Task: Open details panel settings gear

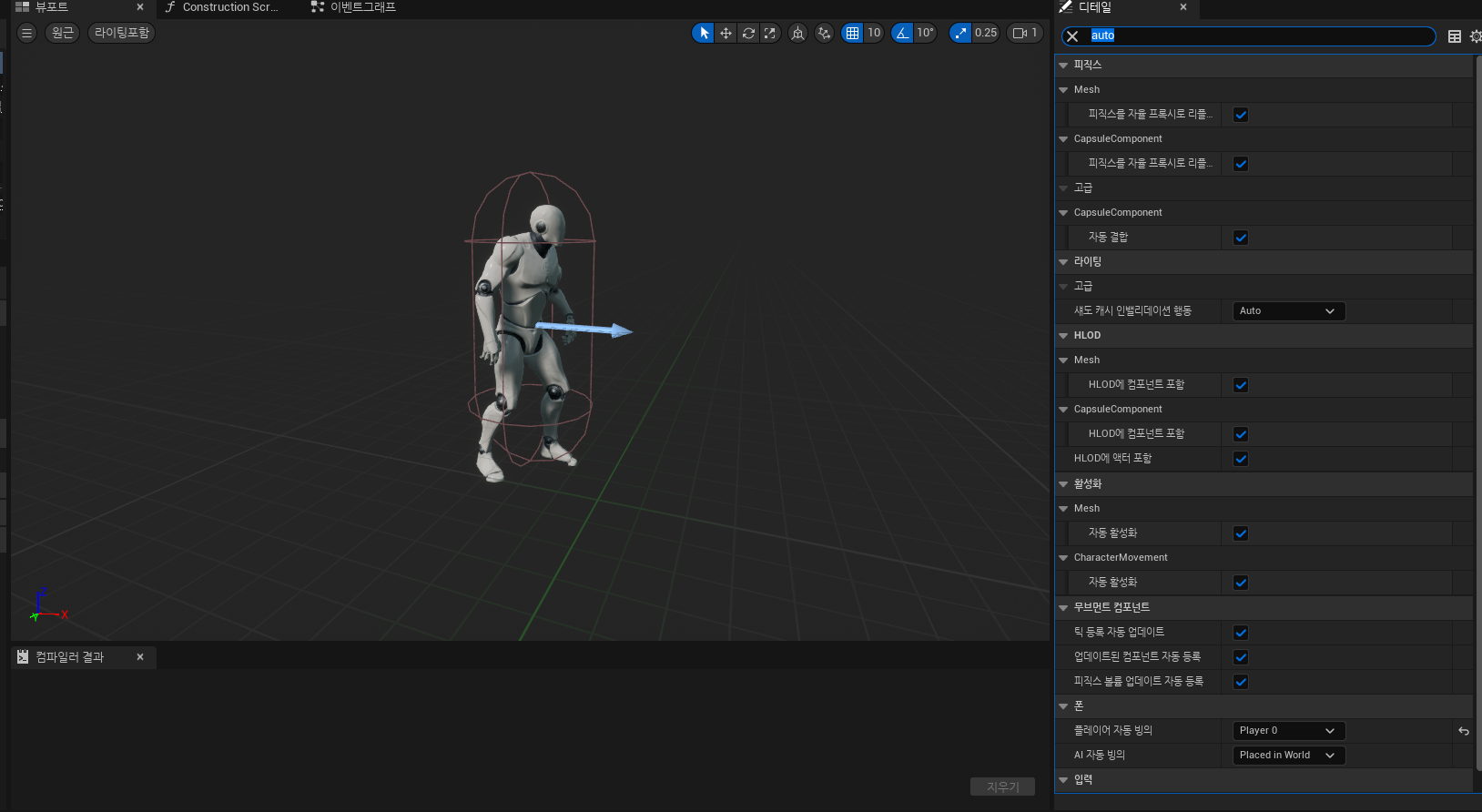Action: 1476,36
